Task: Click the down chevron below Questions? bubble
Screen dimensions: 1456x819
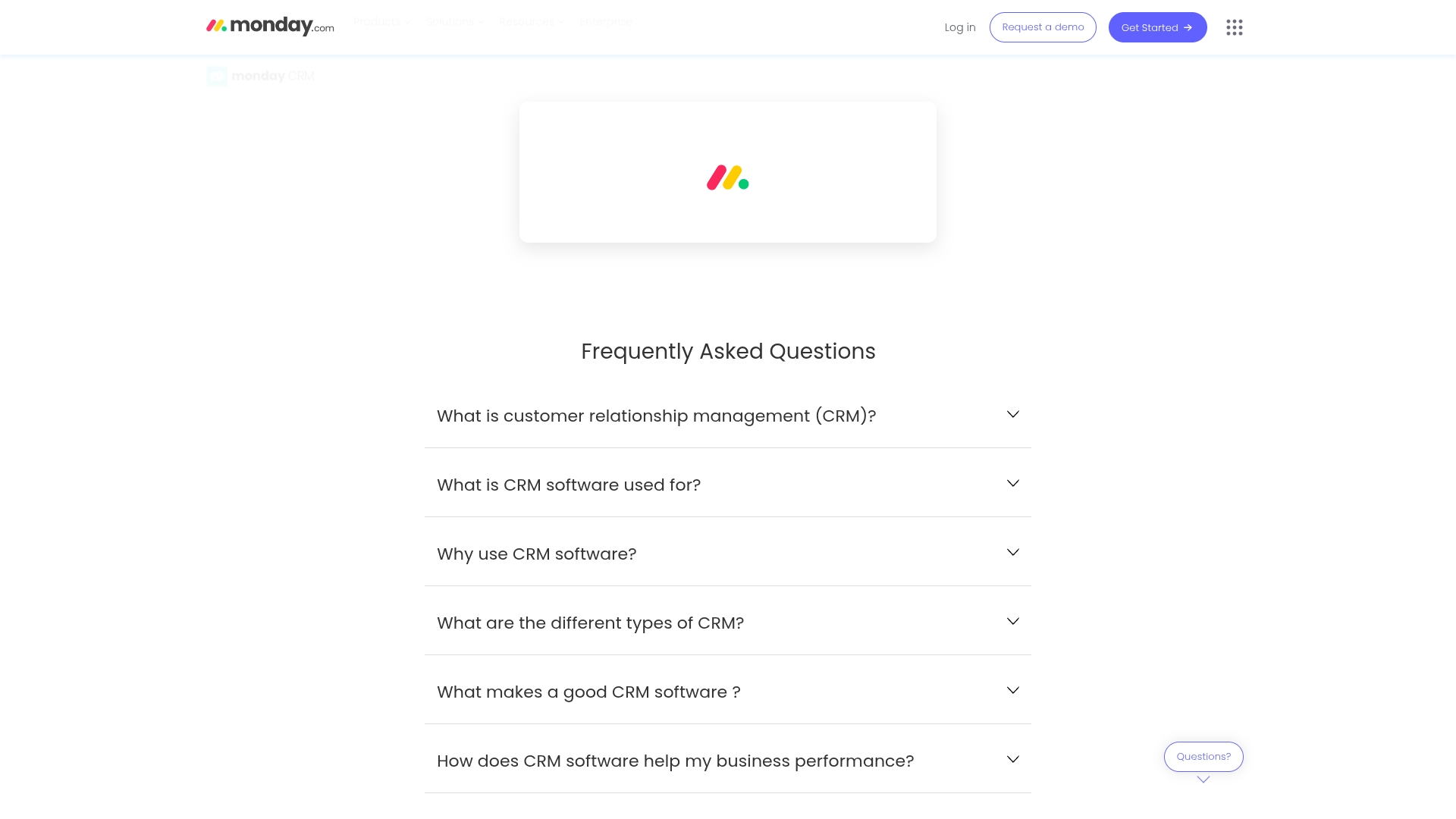Action: (1203, 780)
